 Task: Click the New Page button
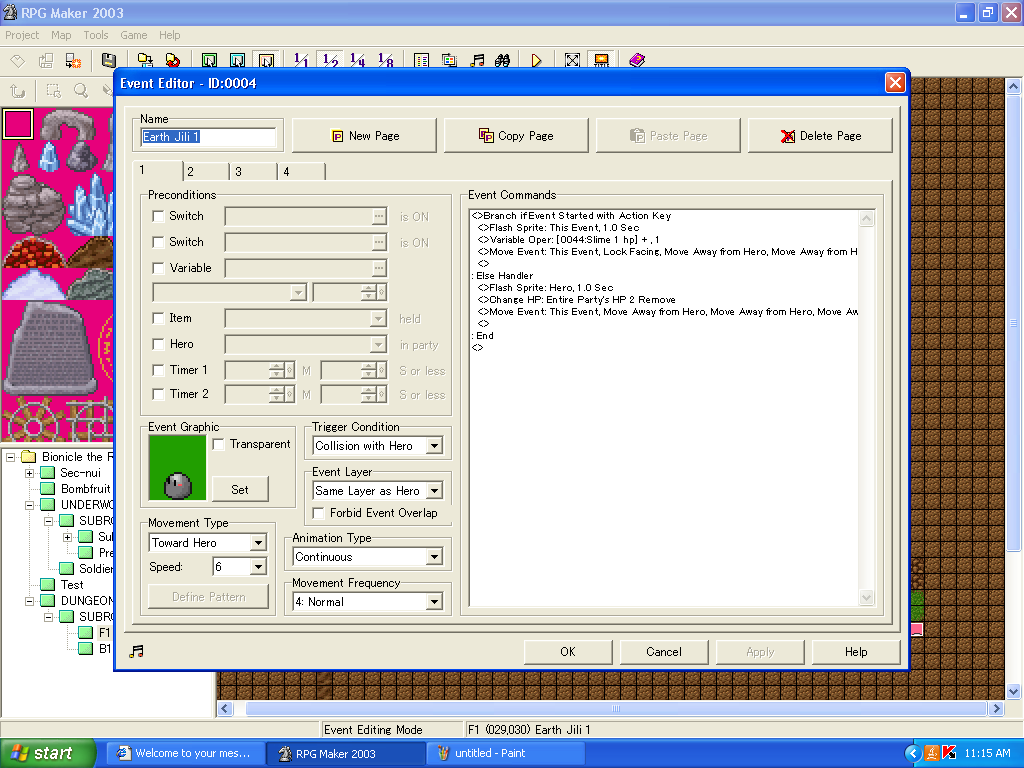[x=364, y=136]
